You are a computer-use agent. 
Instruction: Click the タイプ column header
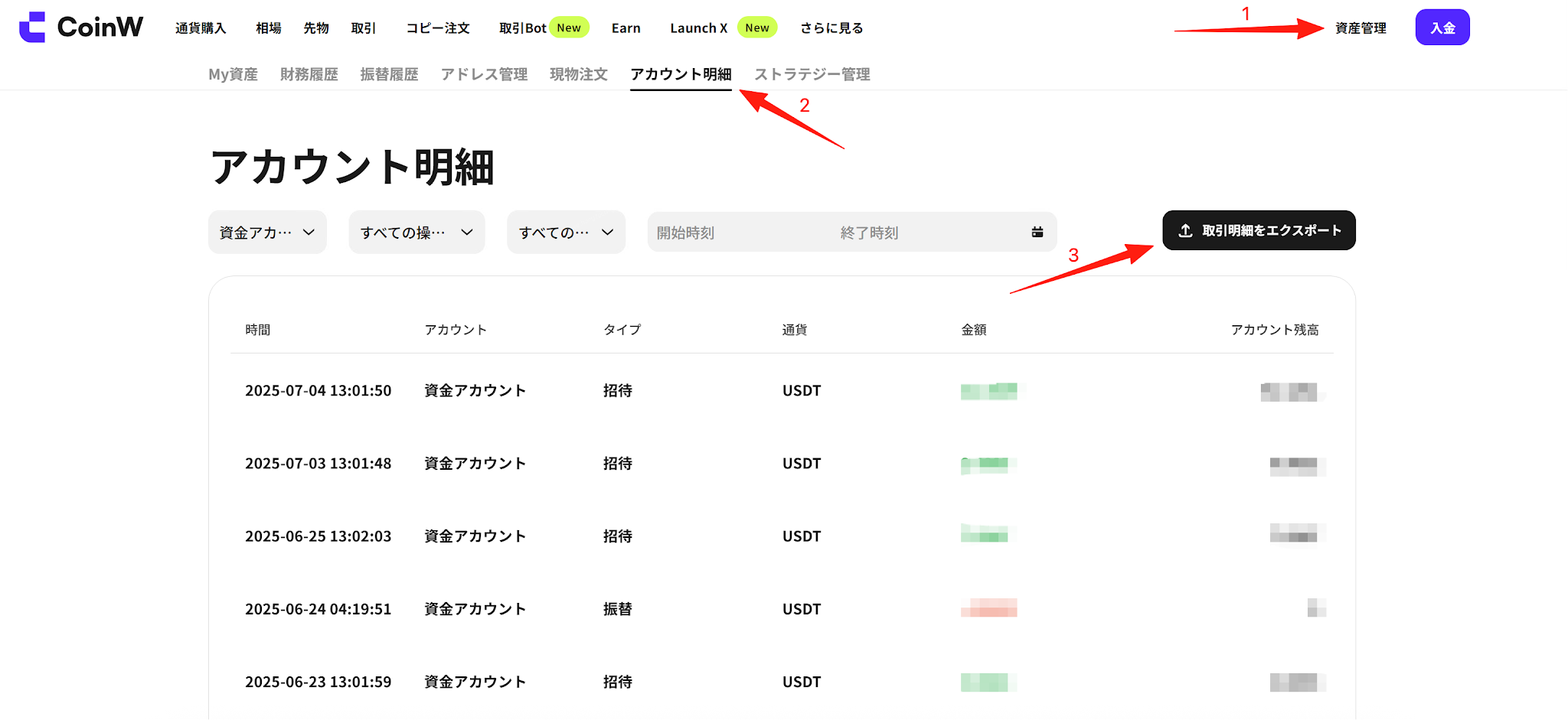tap(622, 330)
